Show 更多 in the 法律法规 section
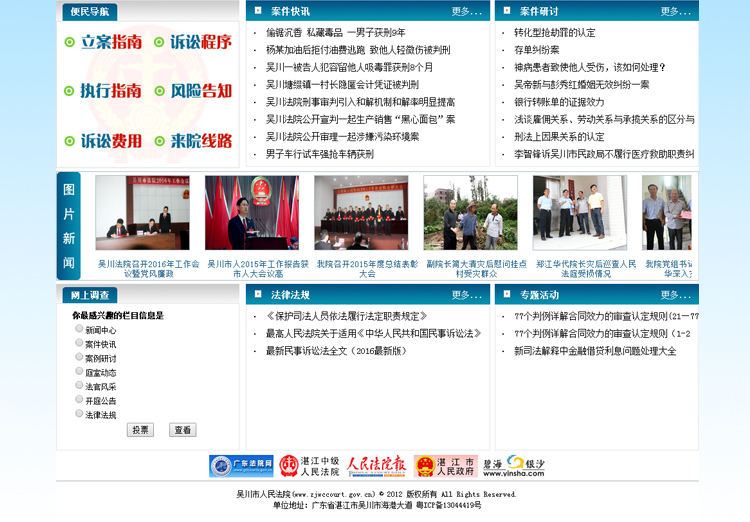The image size is (750, 522). click(x=466, y=295)
